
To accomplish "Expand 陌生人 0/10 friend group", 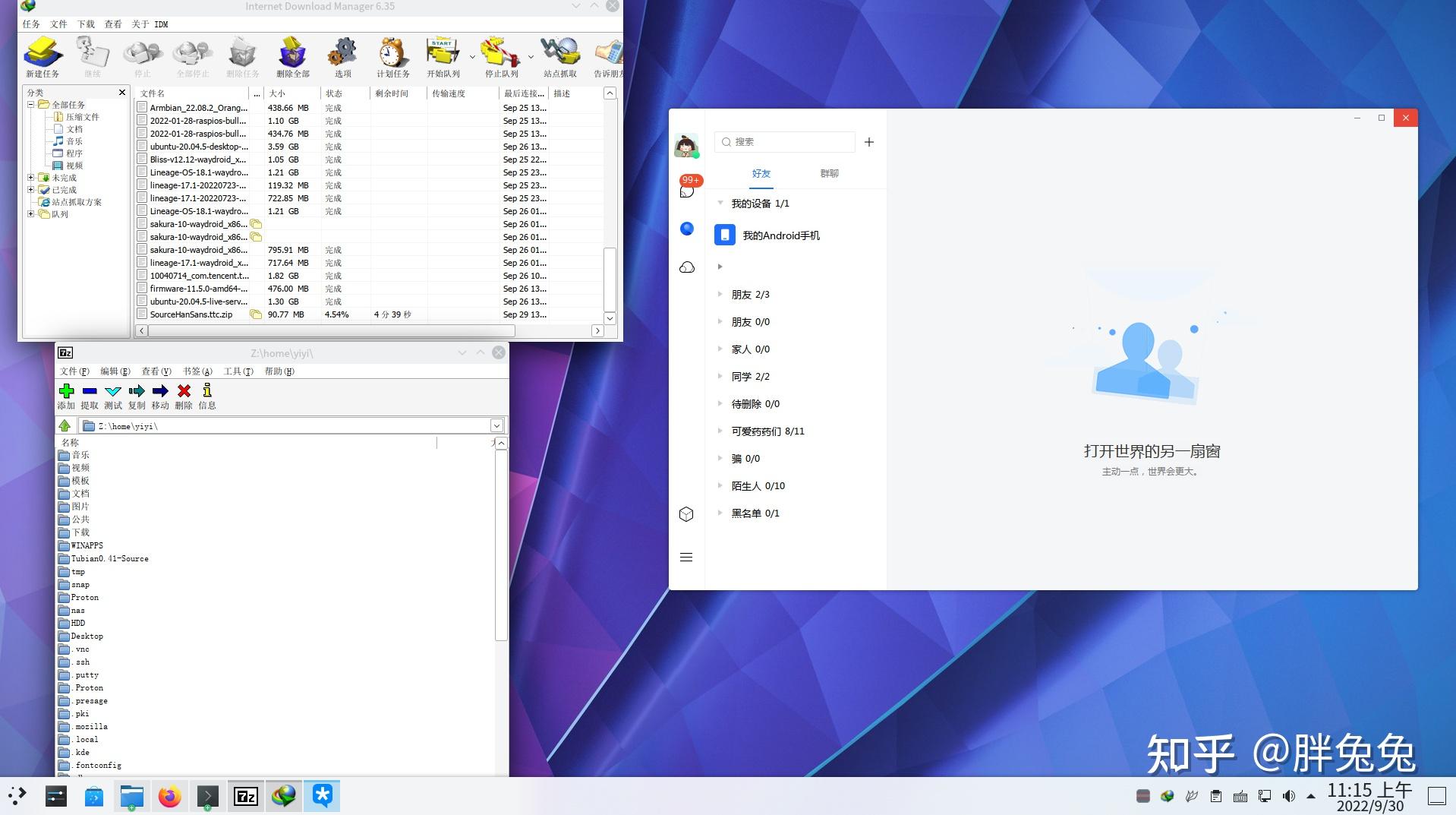I will [720, 485].
